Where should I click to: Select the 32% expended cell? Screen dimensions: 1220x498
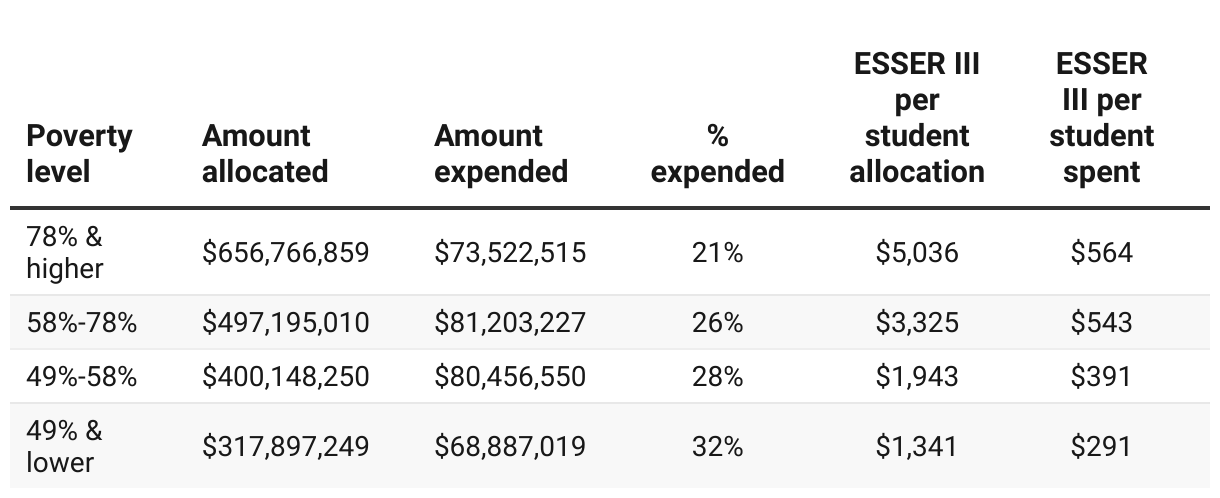(717, 446)
